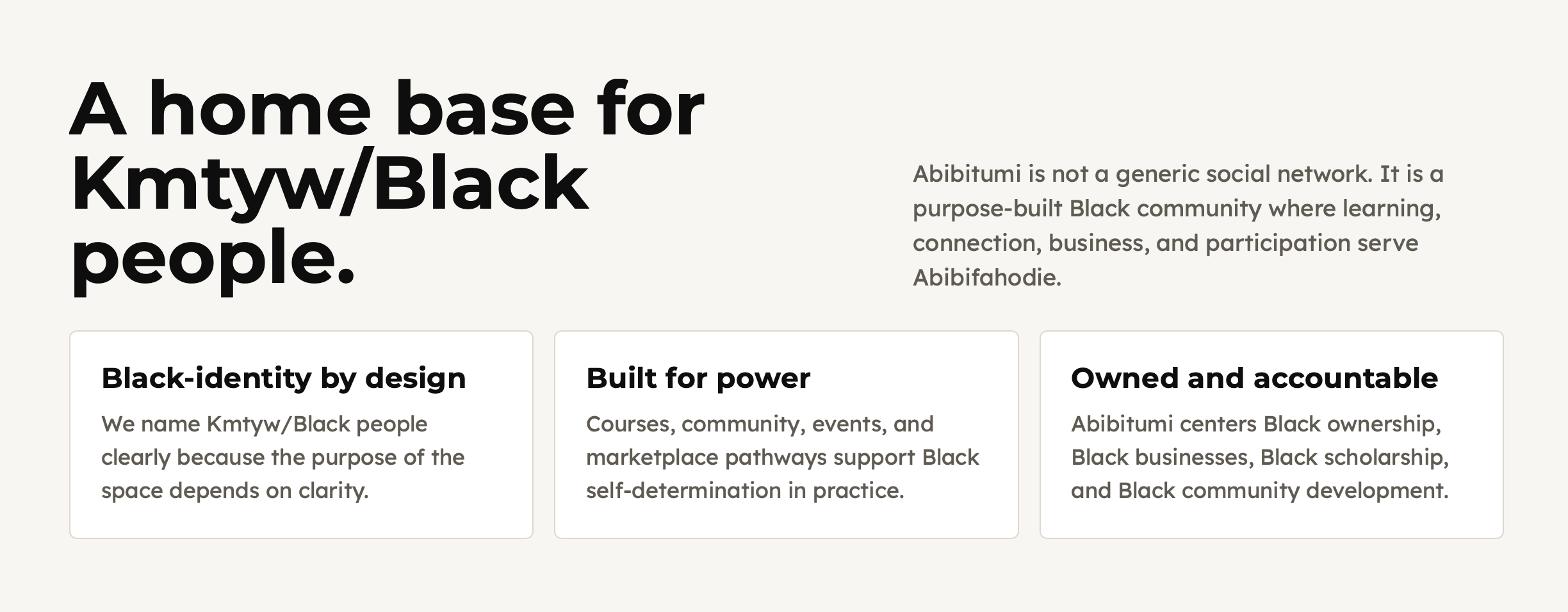1568x612 pixels.
Task: Click the main heading 'A home base for Kmtyw/Black people.'
Action: click(x=387, y=186)
